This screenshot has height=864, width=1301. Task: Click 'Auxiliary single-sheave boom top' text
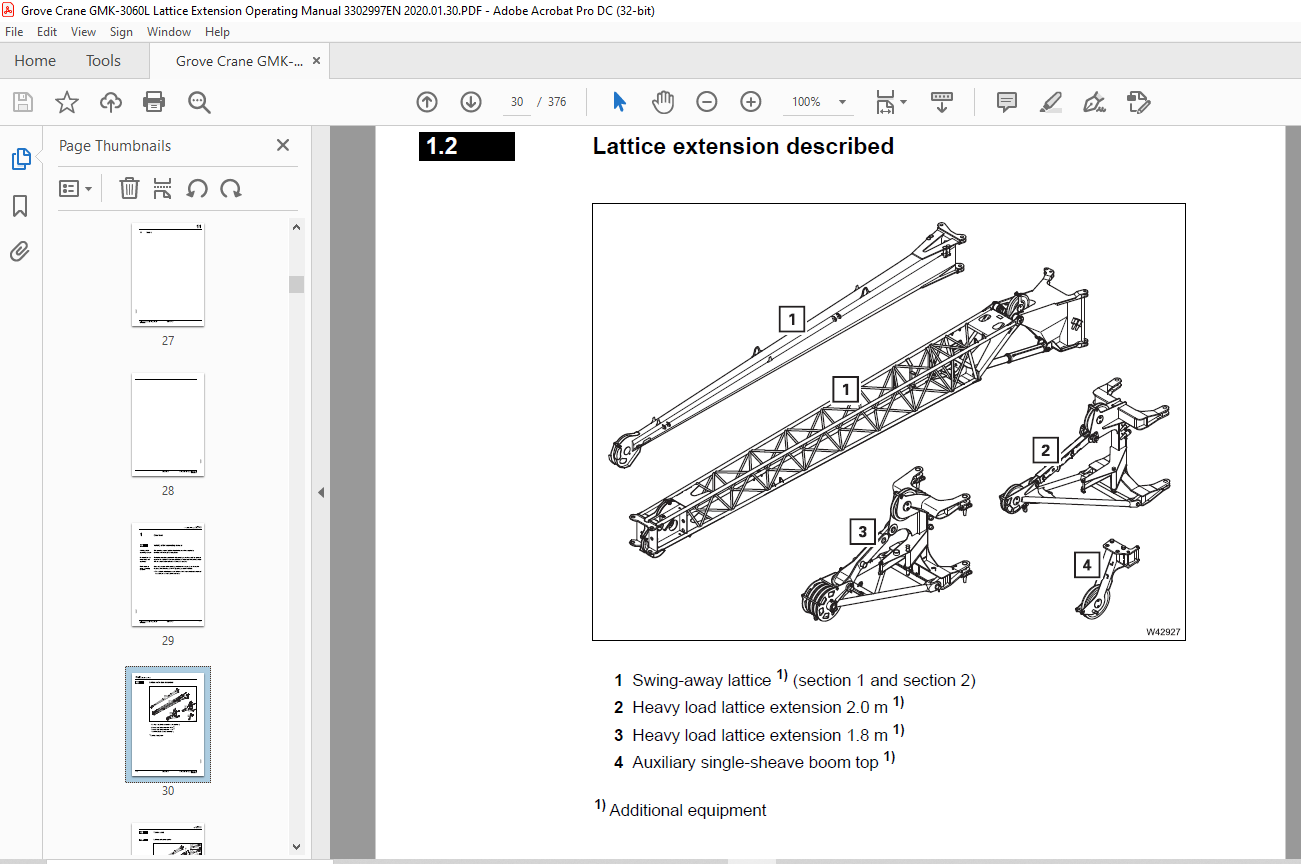tap(755, 762)
